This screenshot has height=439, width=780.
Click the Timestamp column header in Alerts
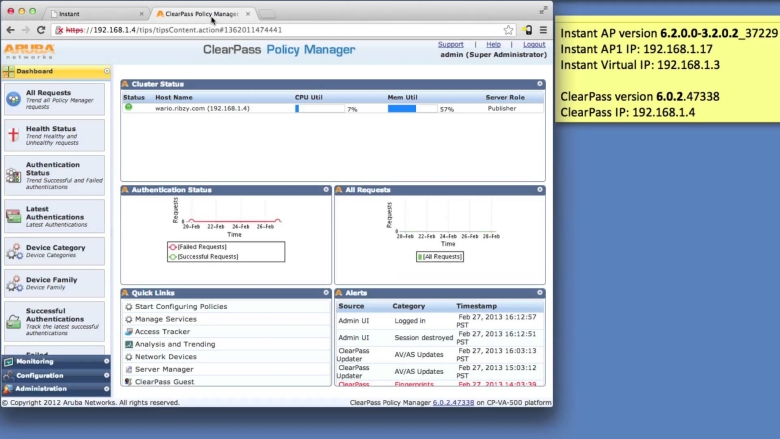point(476,306)
